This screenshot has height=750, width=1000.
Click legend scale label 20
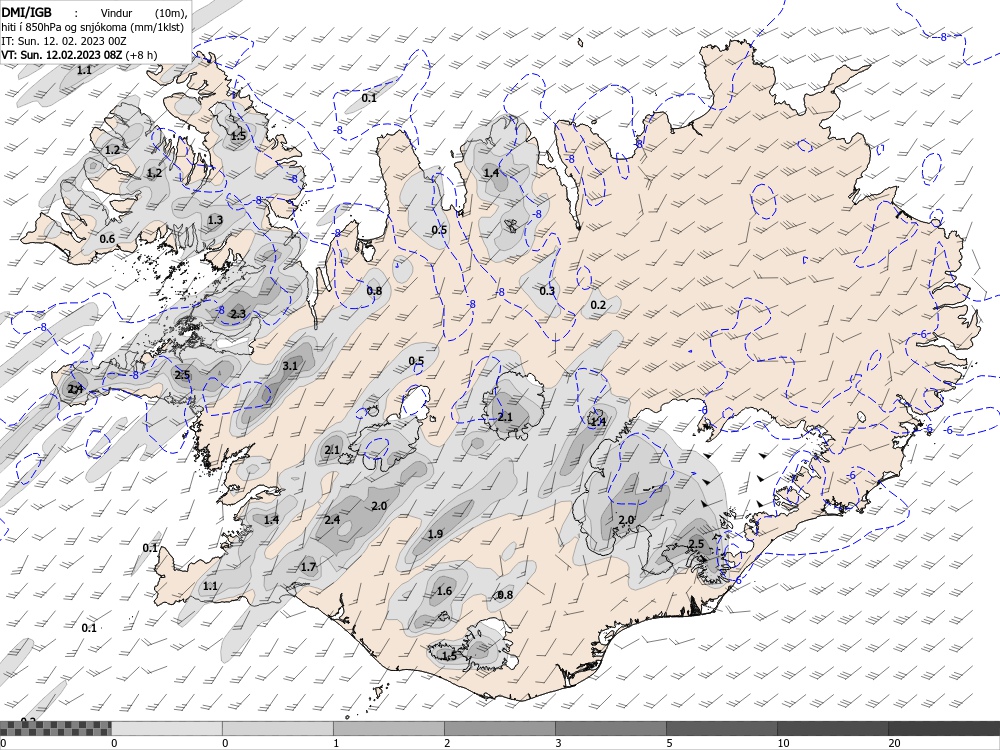coord(894,743)
